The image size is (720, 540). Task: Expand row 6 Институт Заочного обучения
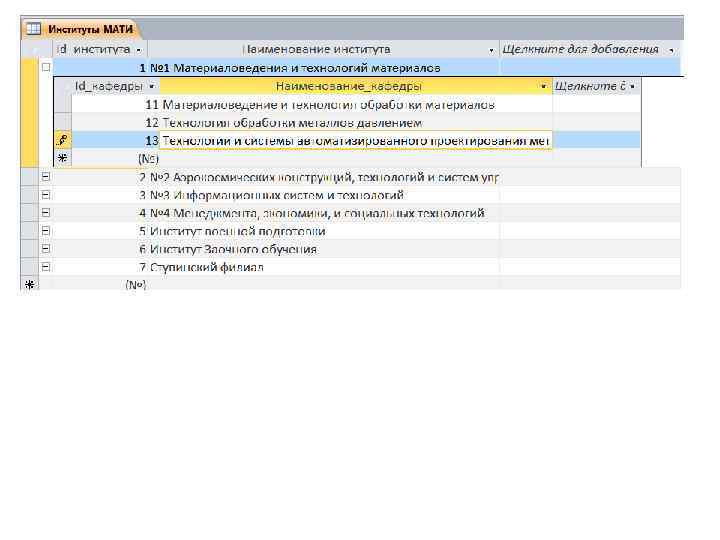45,248
